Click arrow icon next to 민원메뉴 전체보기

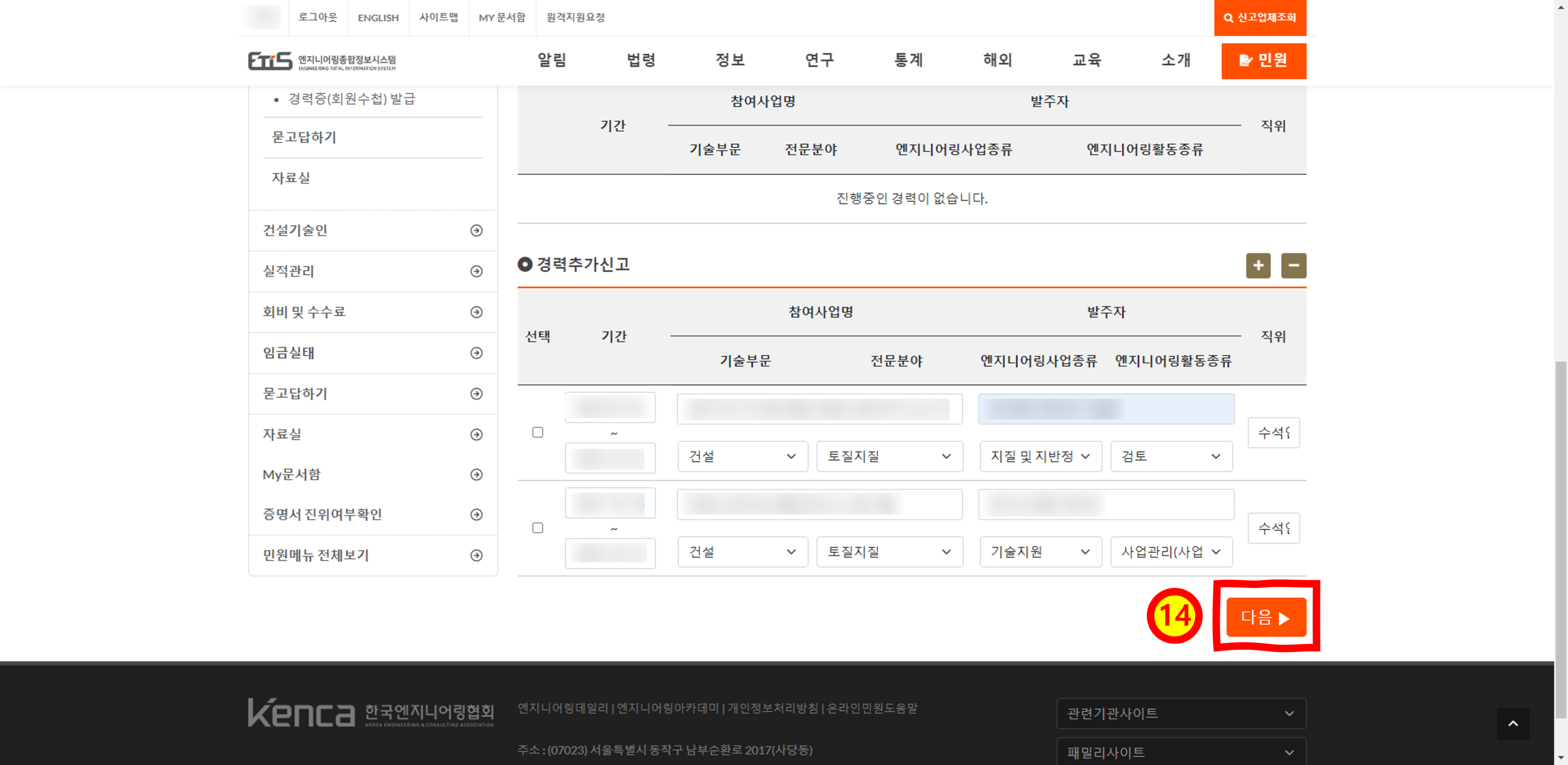click(476, 555)
